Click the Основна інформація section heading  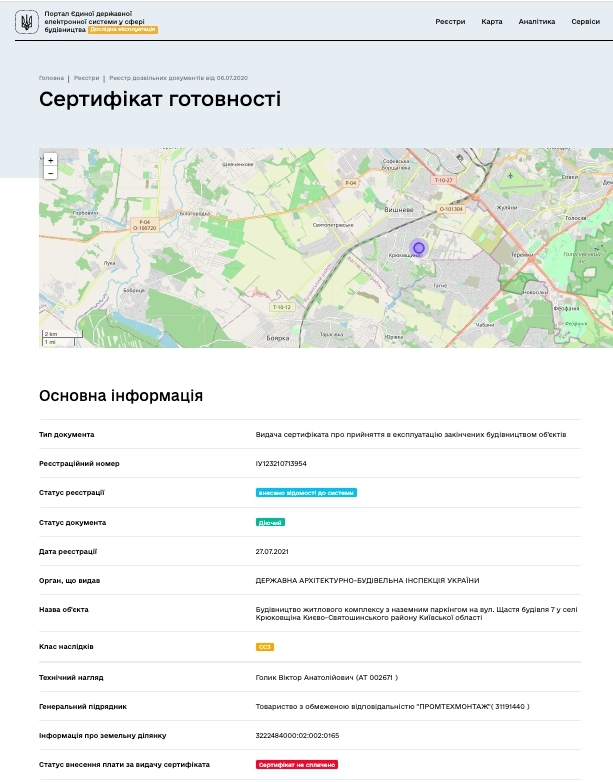click(121, 396)
